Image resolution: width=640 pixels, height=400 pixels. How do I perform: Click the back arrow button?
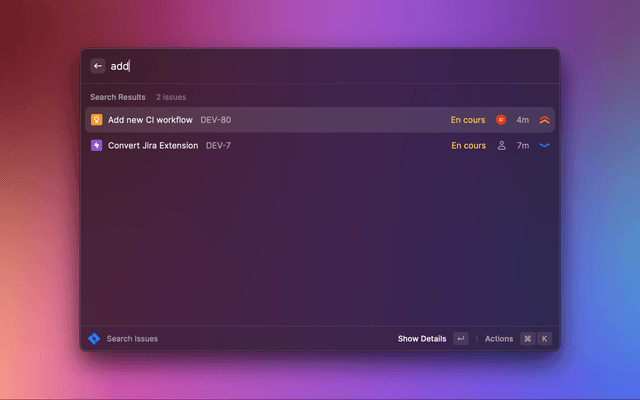coord(98,66)
